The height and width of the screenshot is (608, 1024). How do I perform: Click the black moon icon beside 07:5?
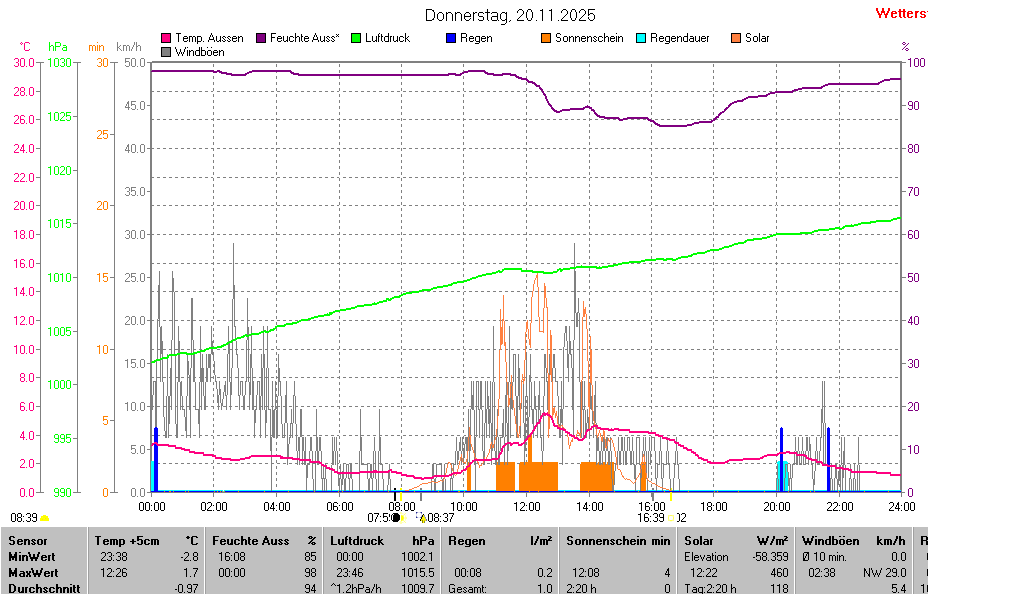point(396,517)
